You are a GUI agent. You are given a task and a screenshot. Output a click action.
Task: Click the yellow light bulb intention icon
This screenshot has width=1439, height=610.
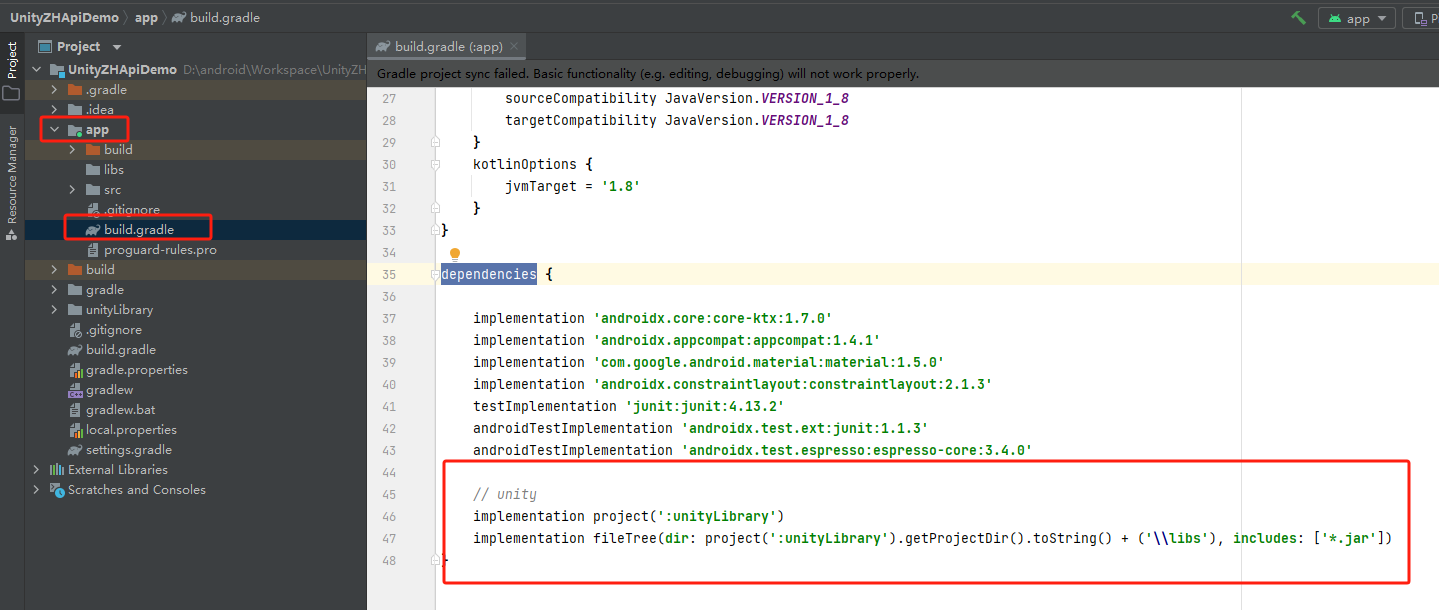[454, 255]
